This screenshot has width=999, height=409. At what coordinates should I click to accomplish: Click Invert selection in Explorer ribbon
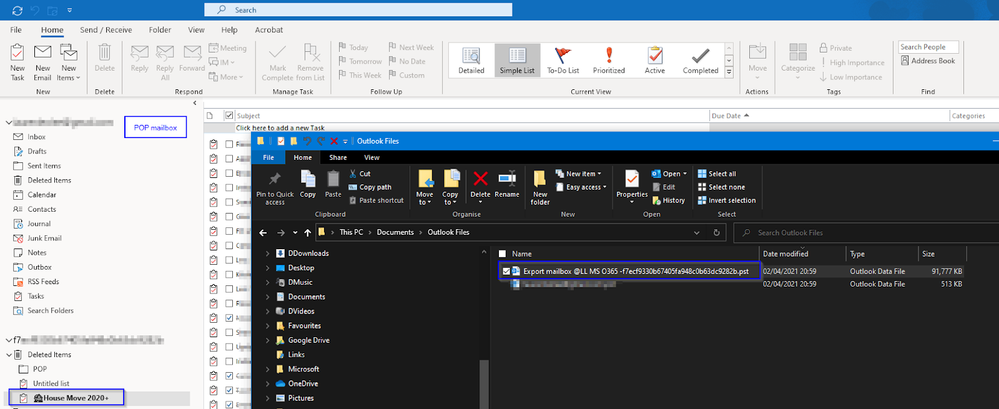coord(726,200)
